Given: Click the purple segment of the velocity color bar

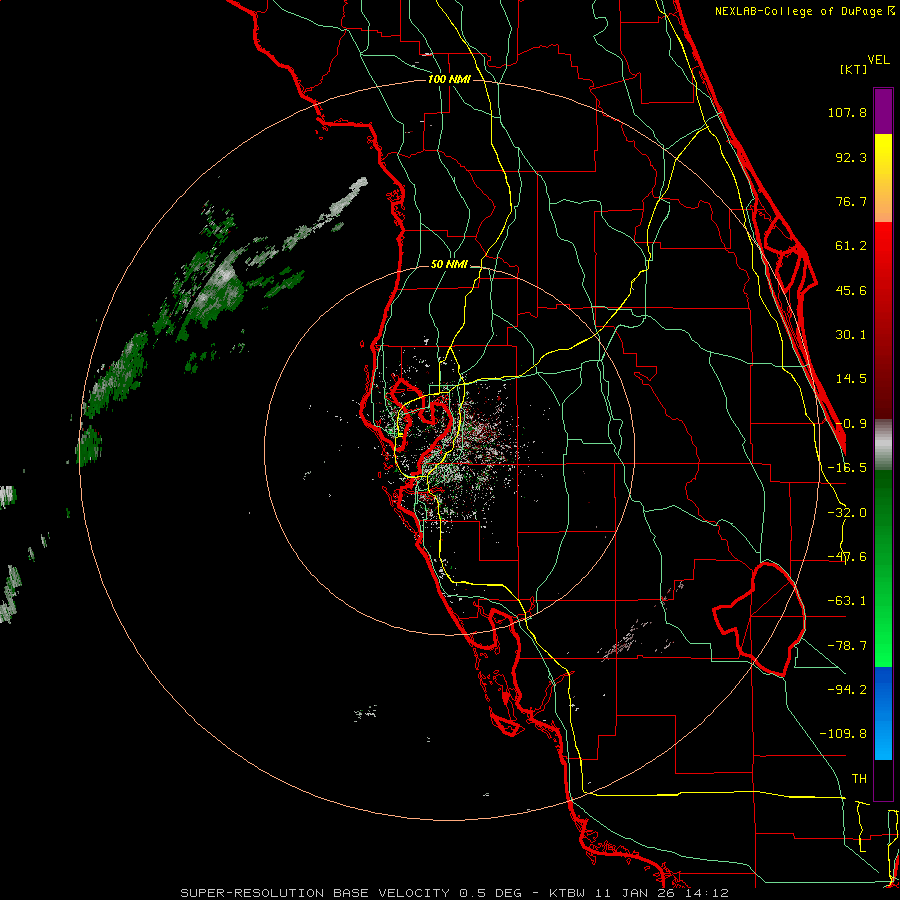Looking at the screenshot, I should 883,111.
